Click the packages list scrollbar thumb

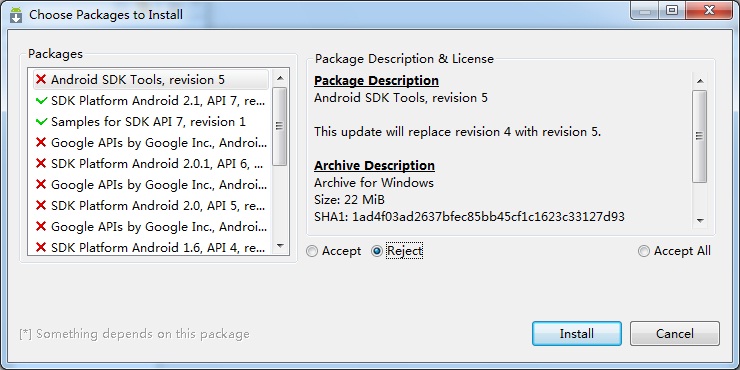click(280, 126)
